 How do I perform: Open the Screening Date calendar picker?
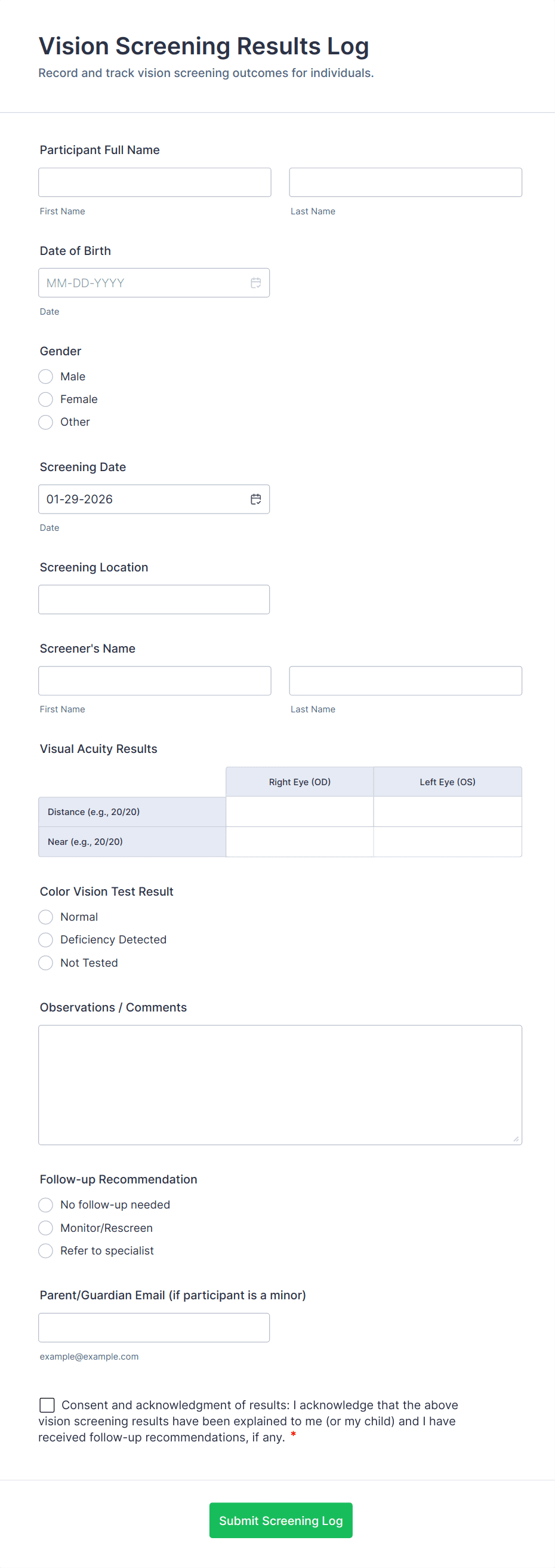tap(256, 499)
